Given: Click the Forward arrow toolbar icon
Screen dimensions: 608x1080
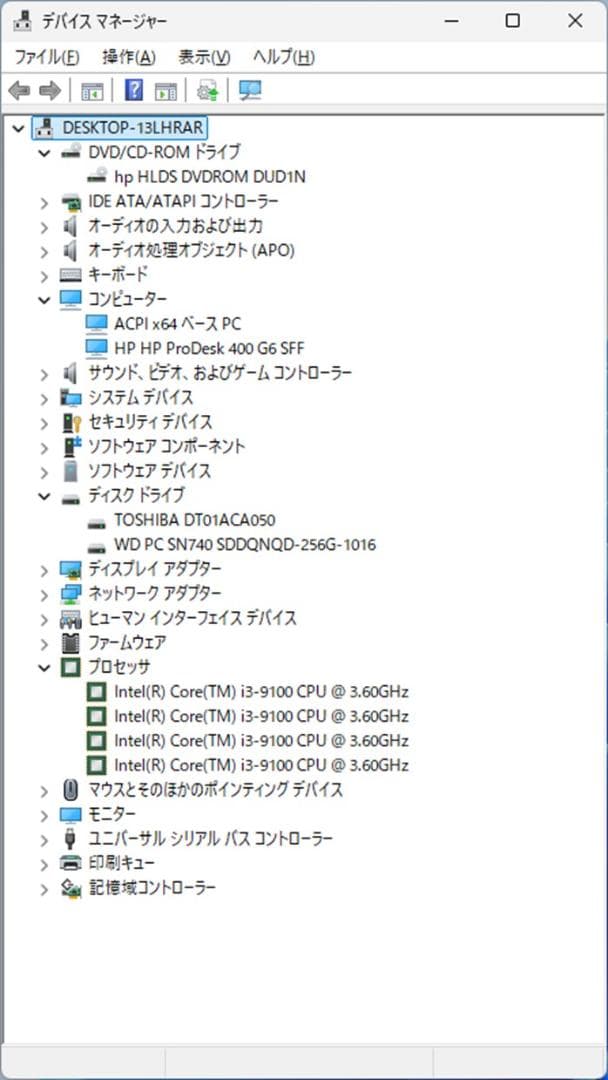Looking at the screenshot, I should [x=50, y=90].
